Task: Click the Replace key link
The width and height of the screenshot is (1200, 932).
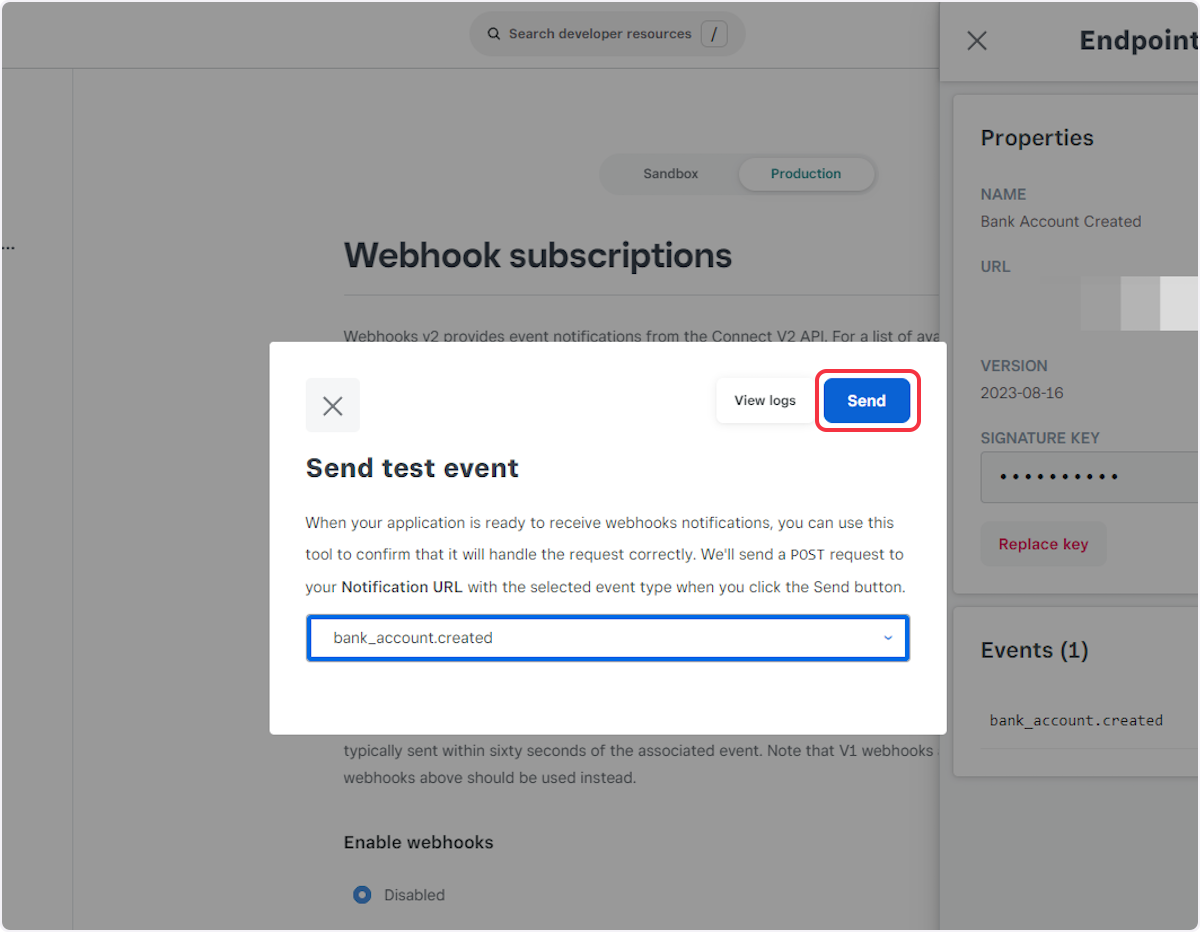Action: click(x=1043, y=543)
